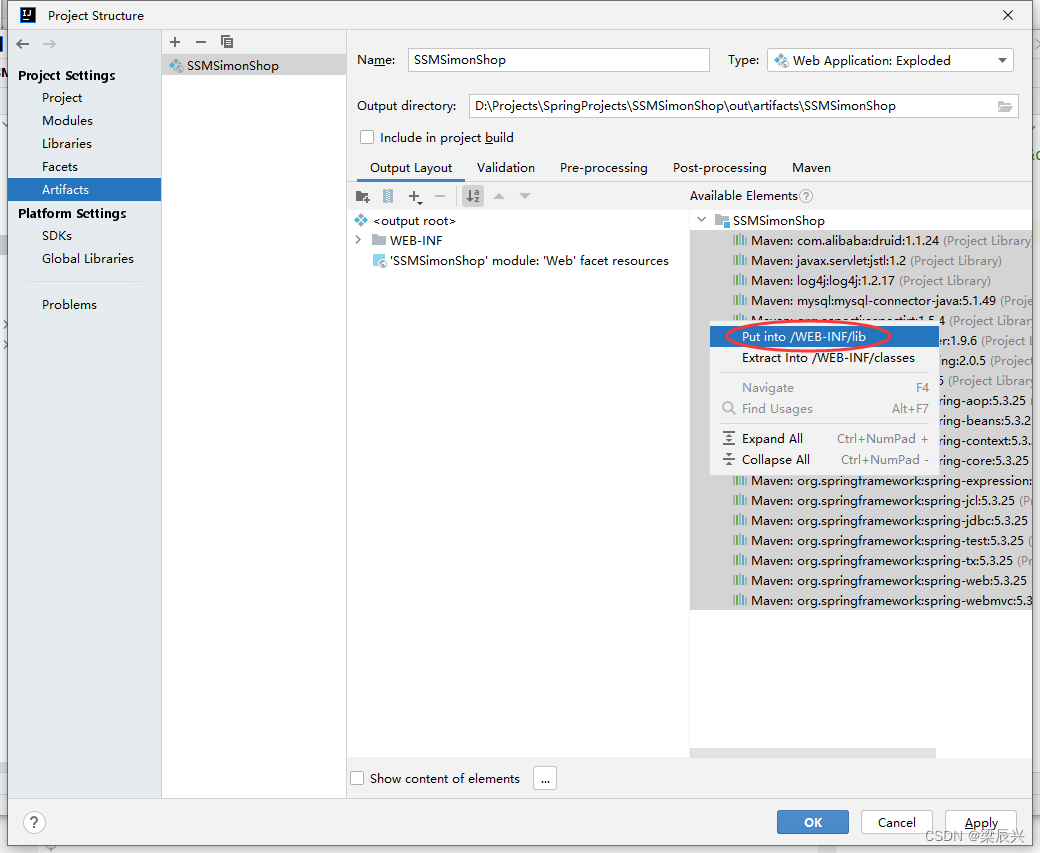Image resolution: width=1040 pixels, height=853 pixels.
Task: Open the artifact Type dropdown
Action: click(890, 60)
